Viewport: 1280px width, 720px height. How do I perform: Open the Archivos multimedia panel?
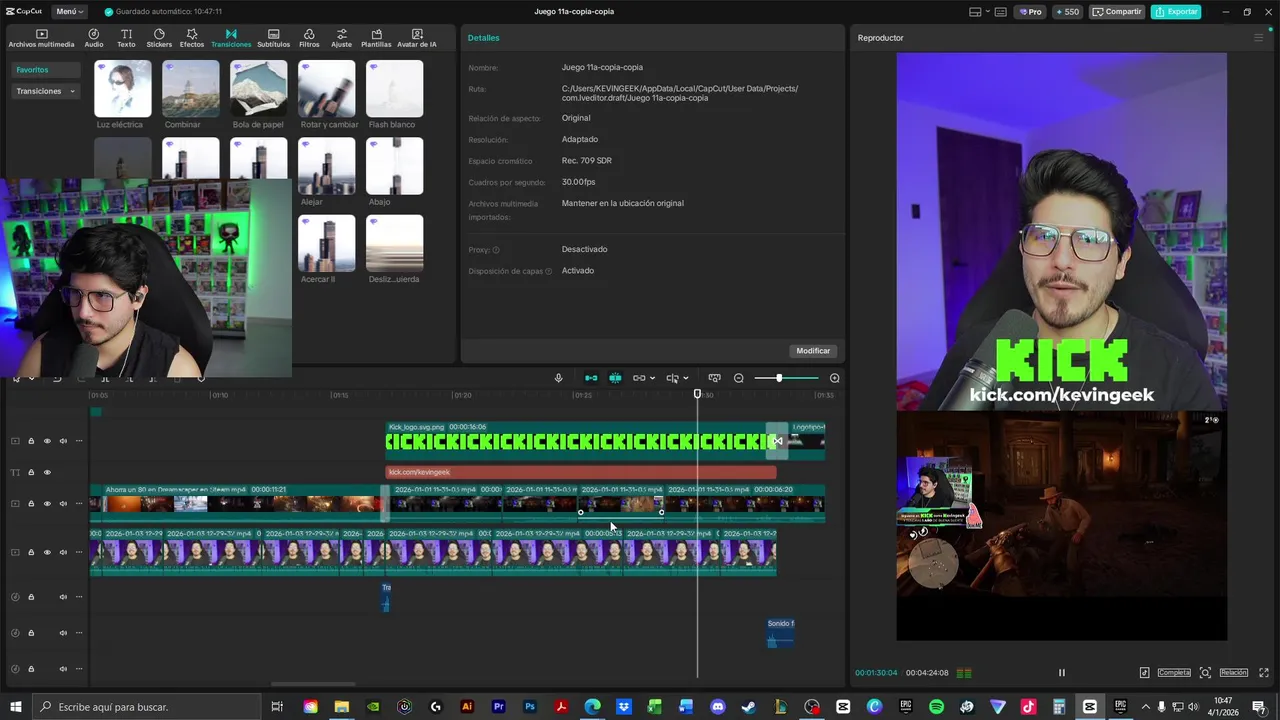point(41,38)
